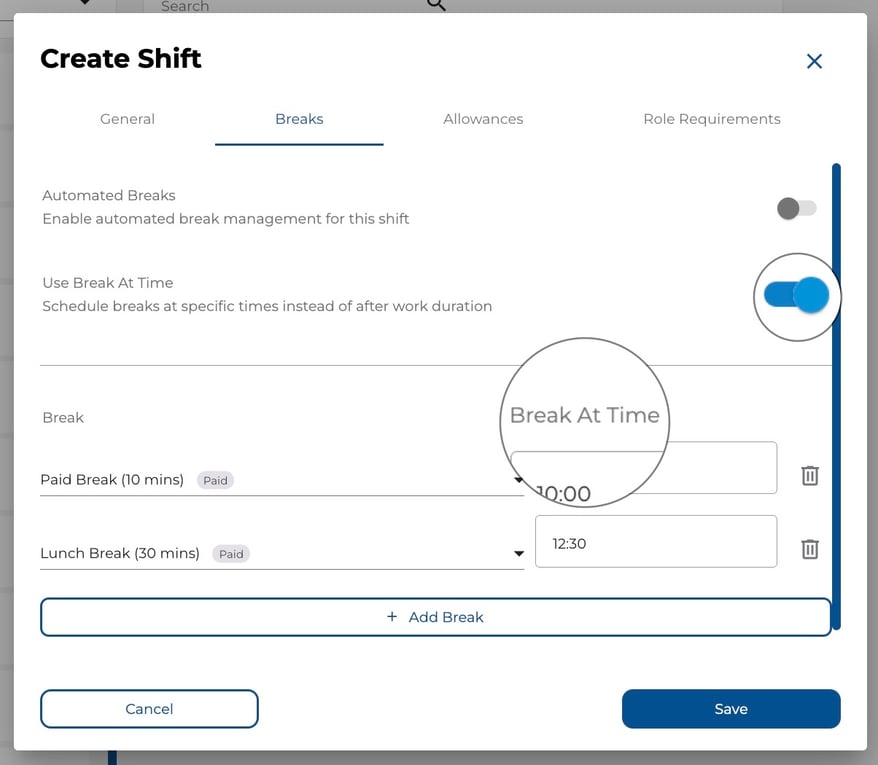Close the Create Shift dialog

(814, 61)
